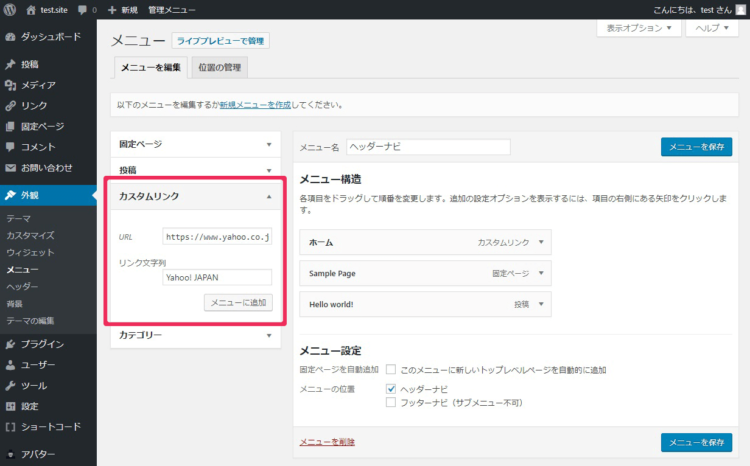Open the comments bubble icon in admin bar
Image resolution: width=750 pixels, height=466 pixels.
tap(82, 9)
